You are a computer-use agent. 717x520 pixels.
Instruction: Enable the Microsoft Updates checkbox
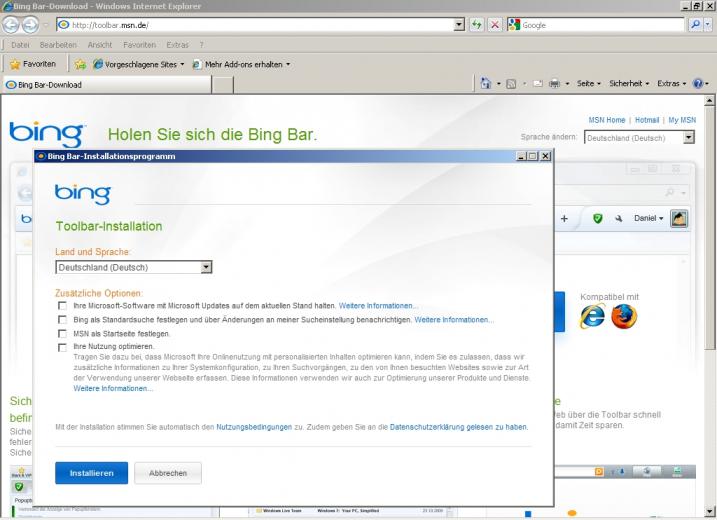click(x=63, y=306)
